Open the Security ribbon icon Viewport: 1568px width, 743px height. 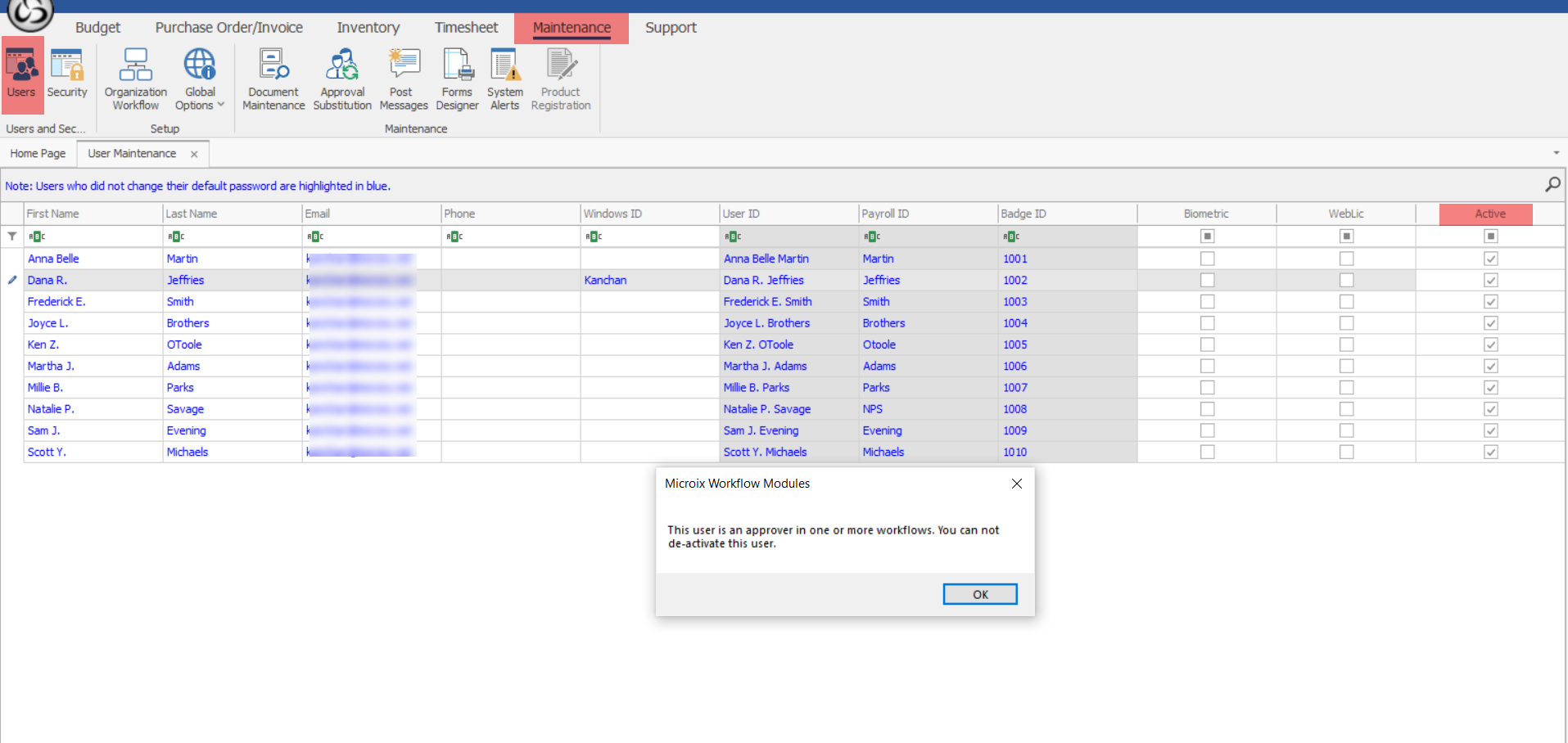coord(66,75)
